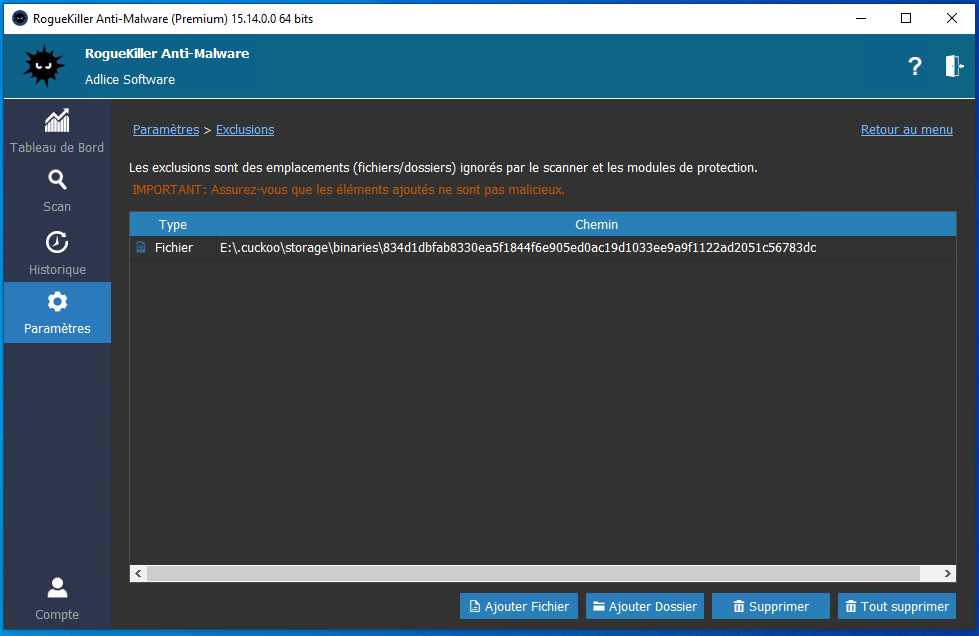Click the help question mark icon
This screenshot has height=636, width=979.
[914, 67]
